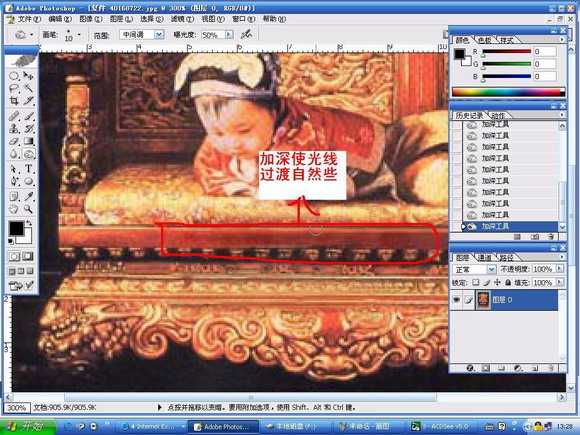Toggle the link box of 图层 0

(469, 300)
